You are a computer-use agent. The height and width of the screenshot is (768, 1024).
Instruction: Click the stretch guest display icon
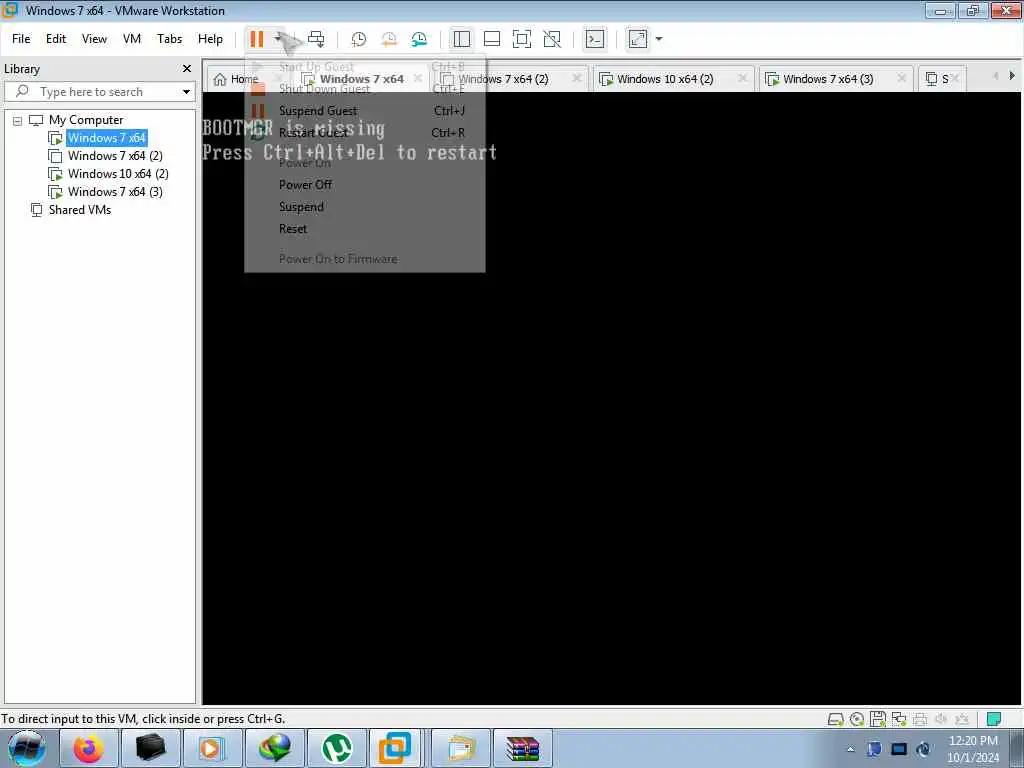(x=638, y=39)
